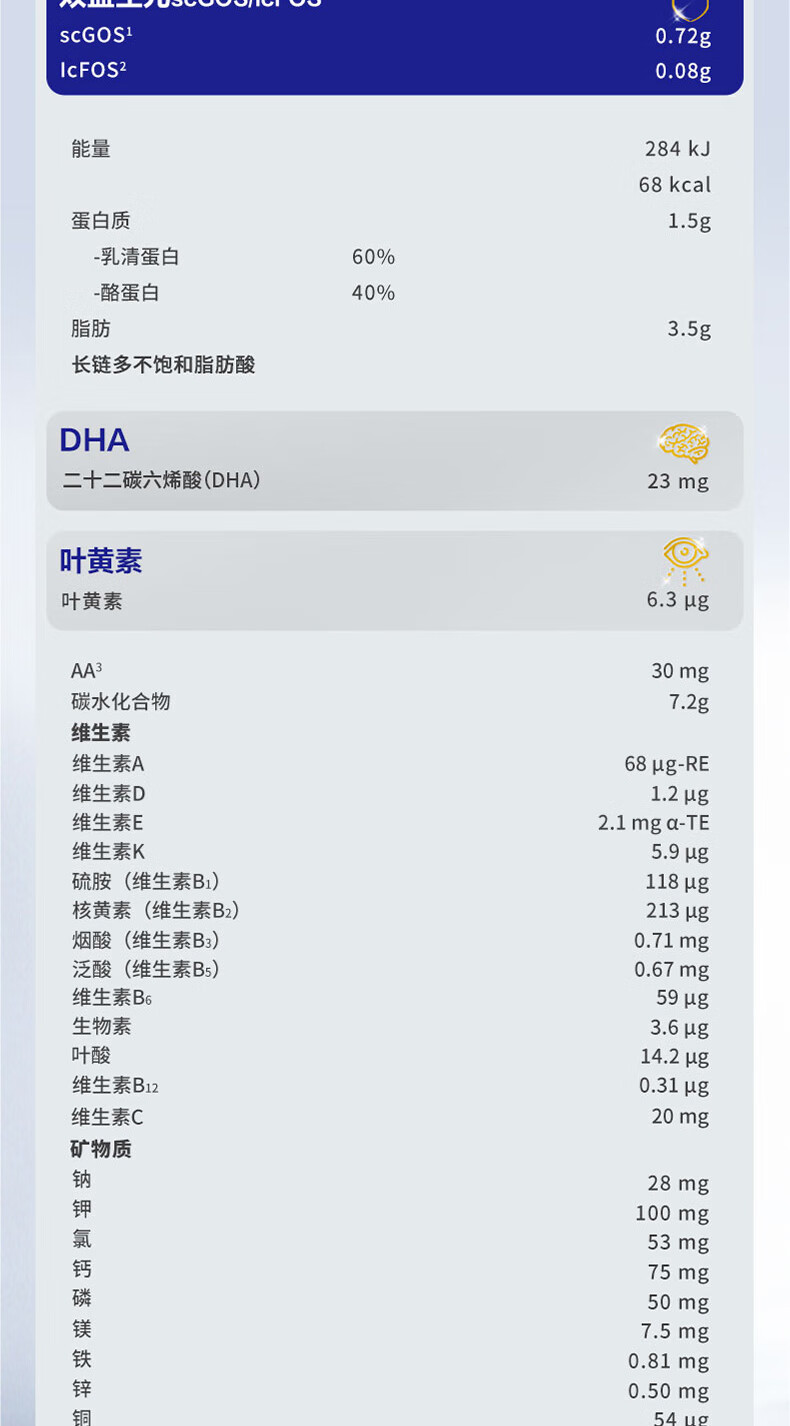Select the 酪蛋白 40% row
This screenshot has height=1426, width=790.
tap(244, 293)
